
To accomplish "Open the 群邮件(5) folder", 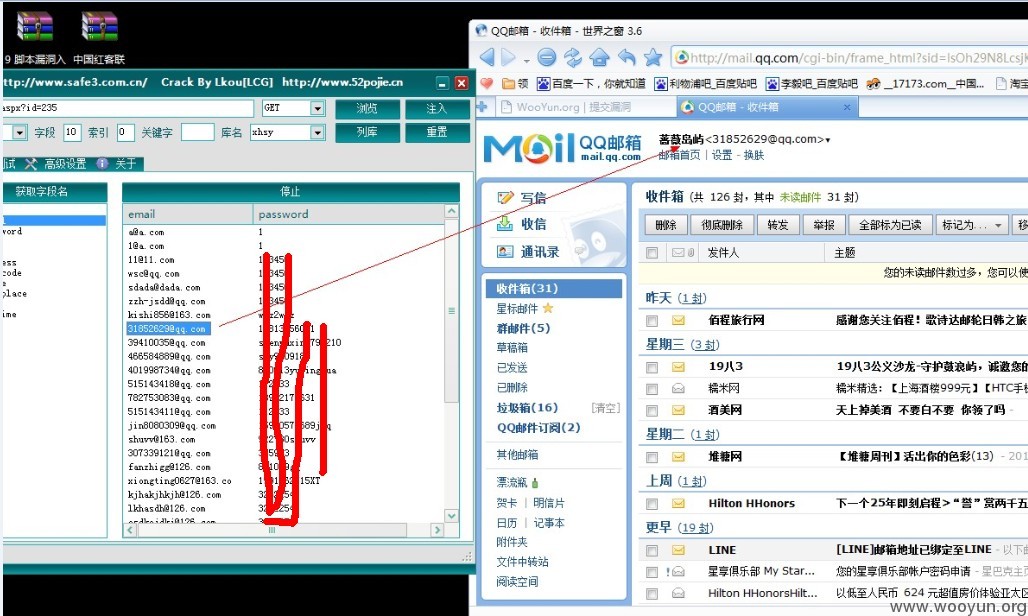I will [523, 328].
